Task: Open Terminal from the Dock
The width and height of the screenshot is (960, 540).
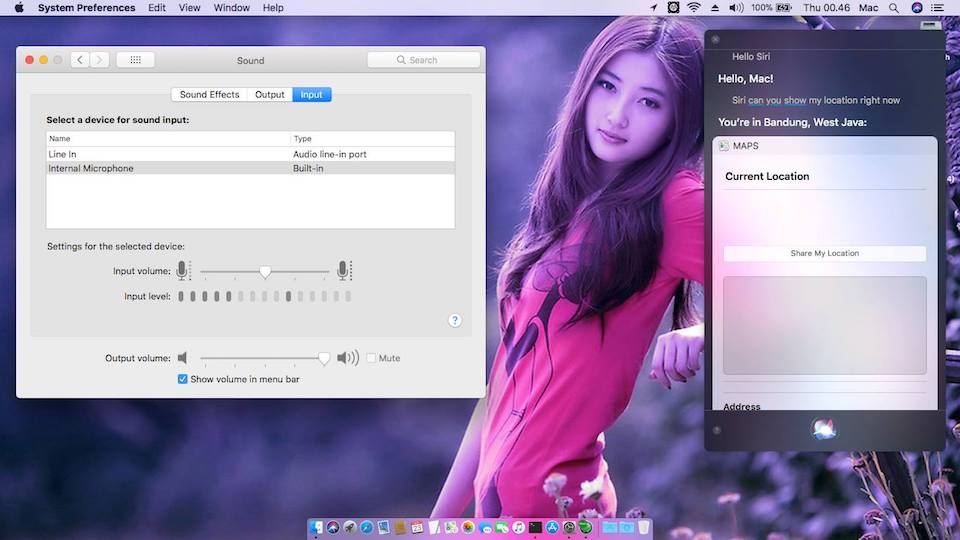Action: coord(536,527)
